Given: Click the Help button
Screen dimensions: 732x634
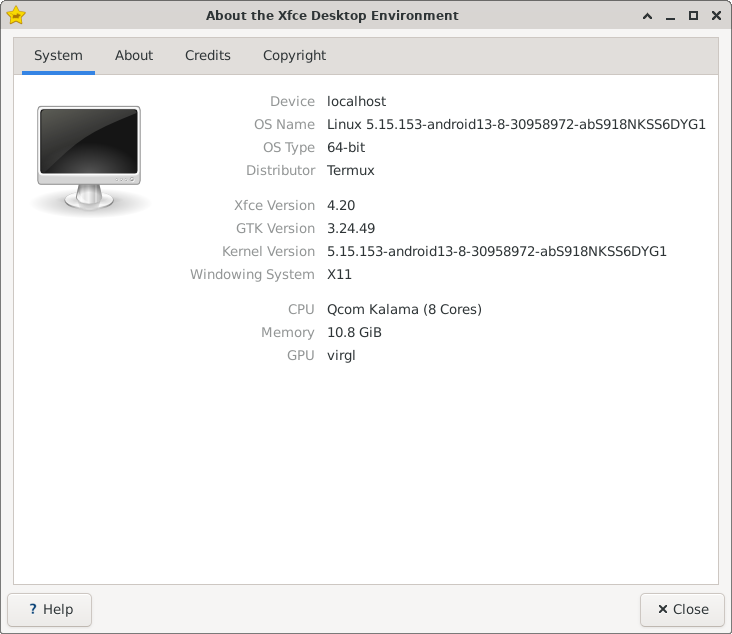Looking at the screenshot, I should click(x=49, y=609).
